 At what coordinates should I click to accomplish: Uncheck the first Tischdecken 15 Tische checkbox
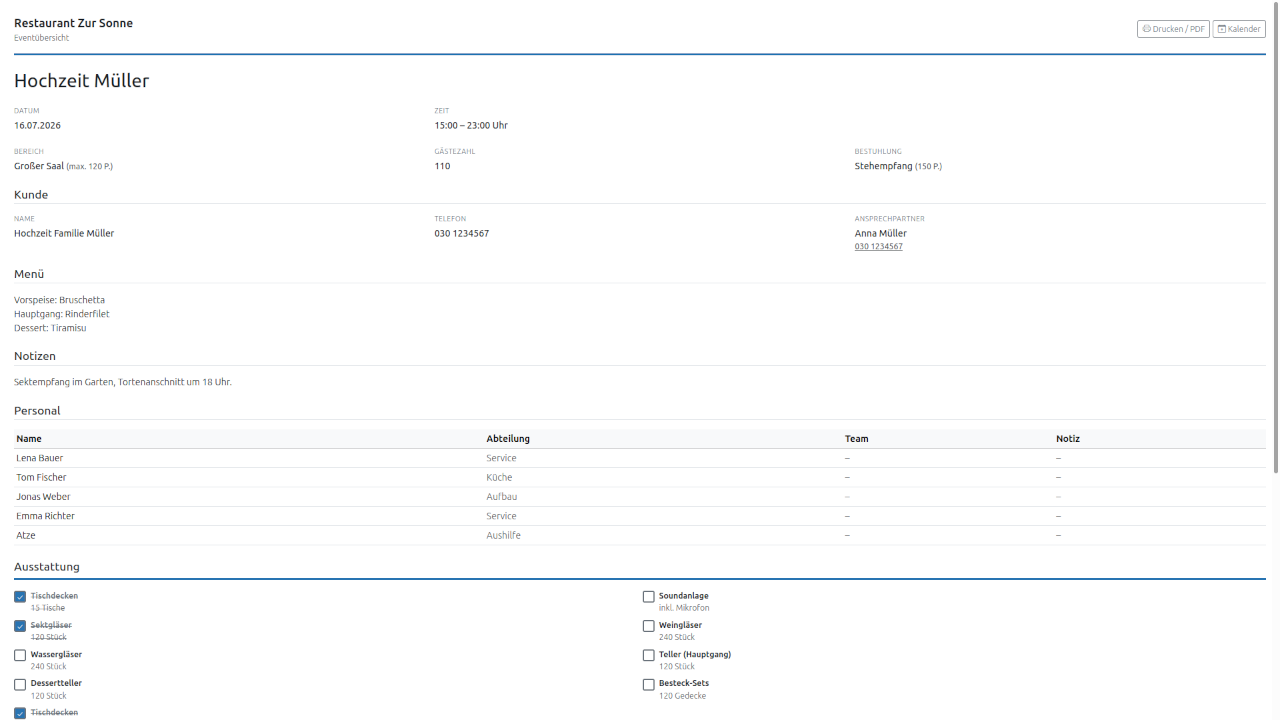[20, 597]
